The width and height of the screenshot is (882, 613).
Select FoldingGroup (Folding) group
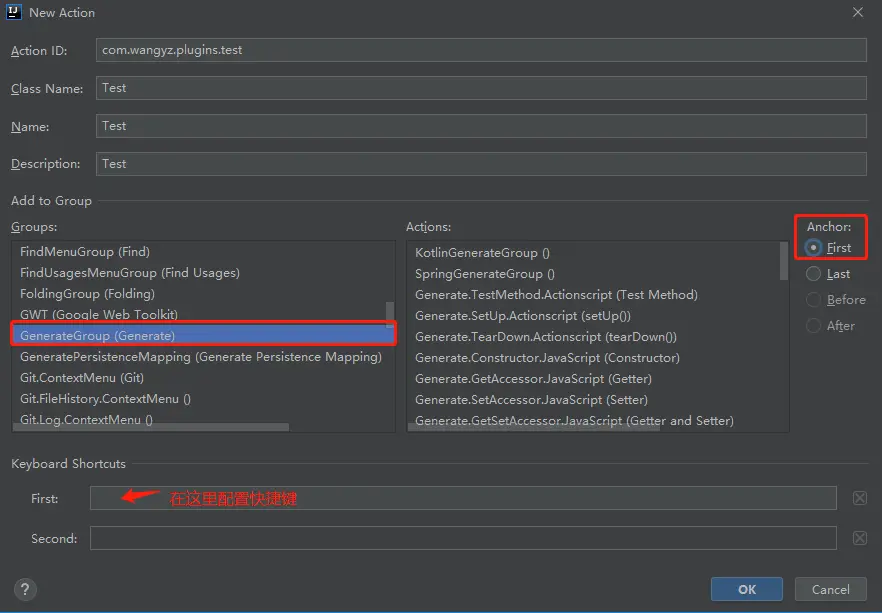pos(203,294)
